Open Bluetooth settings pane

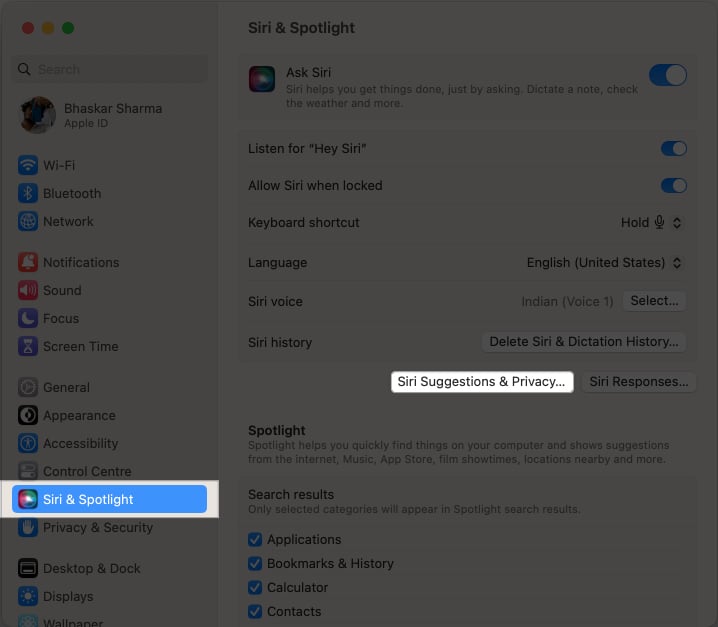(x=109, y=193)
